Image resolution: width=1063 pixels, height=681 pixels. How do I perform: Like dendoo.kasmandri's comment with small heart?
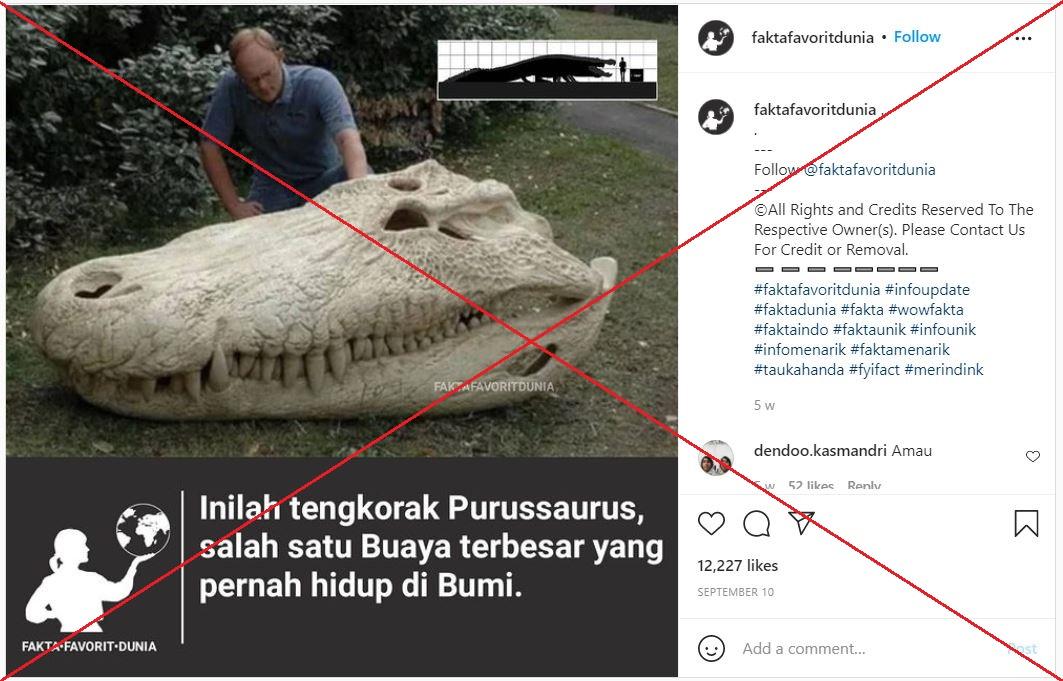[x=1032, y=456]
